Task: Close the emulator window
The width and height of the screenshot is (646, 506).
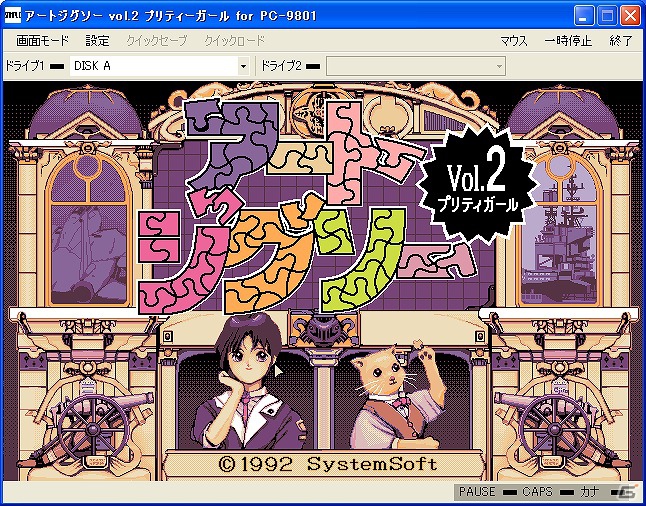Action: pyautogui.click(x=630, y=16)
